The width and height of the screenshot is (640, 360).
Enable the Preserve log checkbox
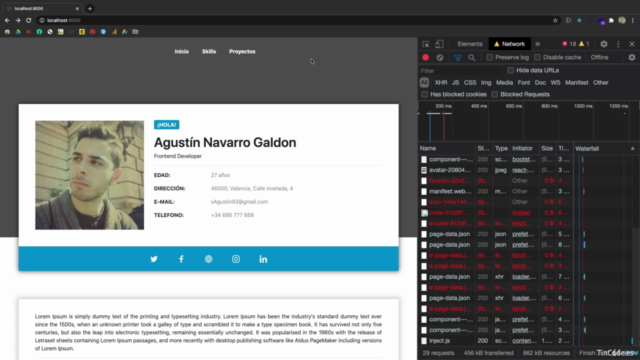(x=489, y=58)
